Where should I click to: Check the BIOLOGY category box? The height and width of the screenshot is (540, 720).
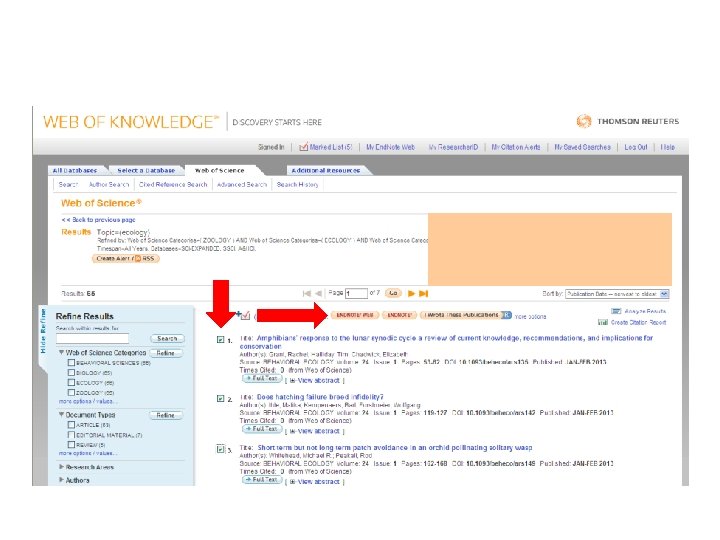(71, 372)
